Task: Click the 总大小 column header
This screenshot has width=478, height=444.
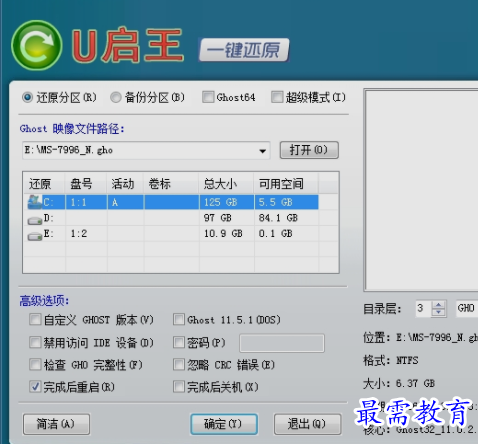Action: (x=226, y=183)
